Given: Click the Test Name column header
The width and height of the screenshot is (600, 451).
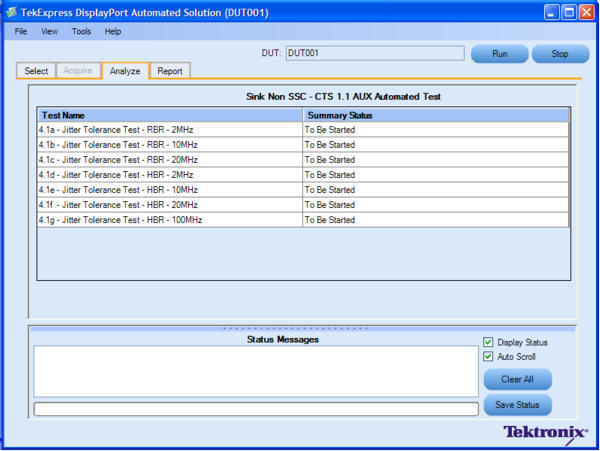Looking at the screenshot, I should [170, 115].
